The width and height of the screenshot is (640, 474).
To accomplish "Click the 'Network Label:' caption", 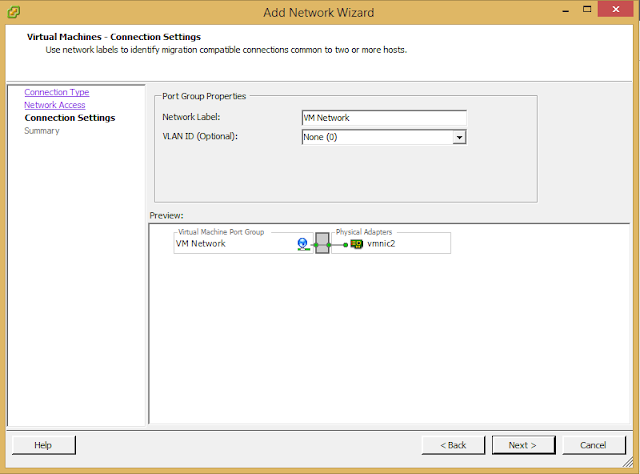I will (x=191, y=117).
